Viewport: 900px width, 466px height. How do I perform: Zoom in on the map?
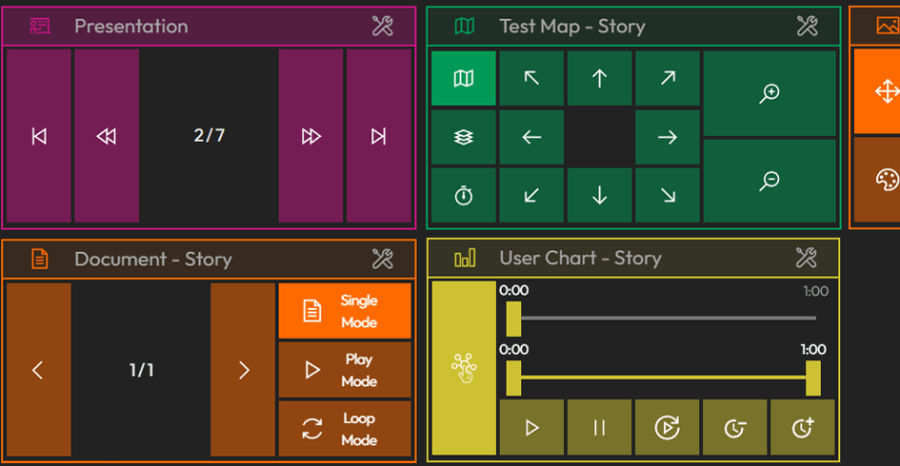pos(770,94)
